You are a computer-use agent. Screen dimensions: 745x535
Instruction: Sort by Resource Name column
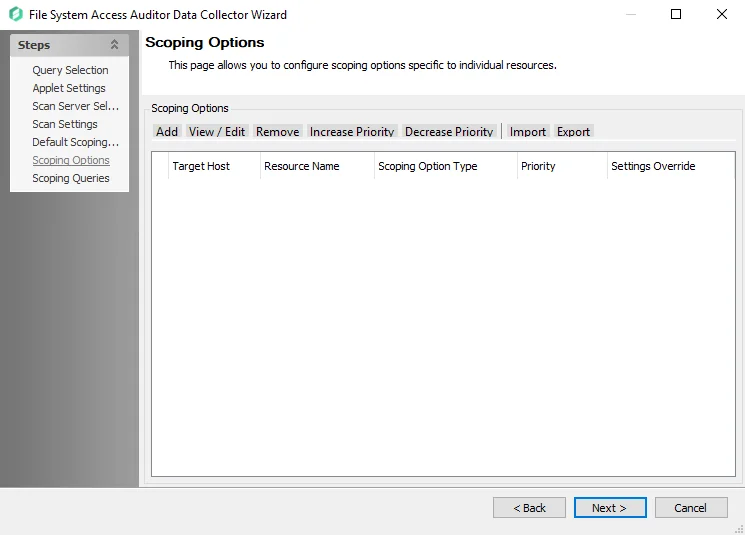[317, 166]
